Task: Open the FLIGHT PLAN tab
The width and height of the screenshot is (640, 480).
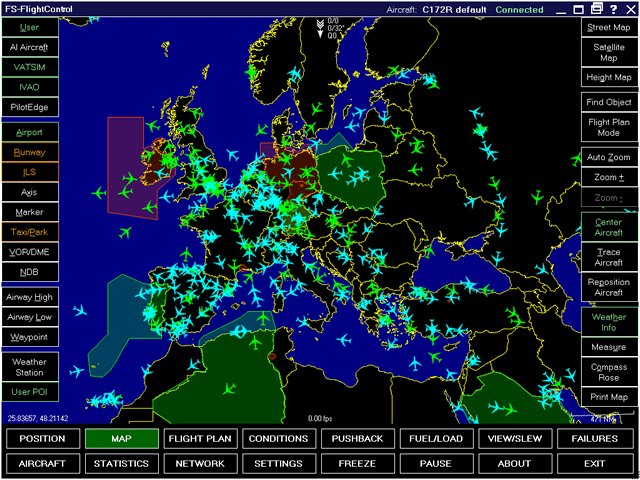Action: 199,439
